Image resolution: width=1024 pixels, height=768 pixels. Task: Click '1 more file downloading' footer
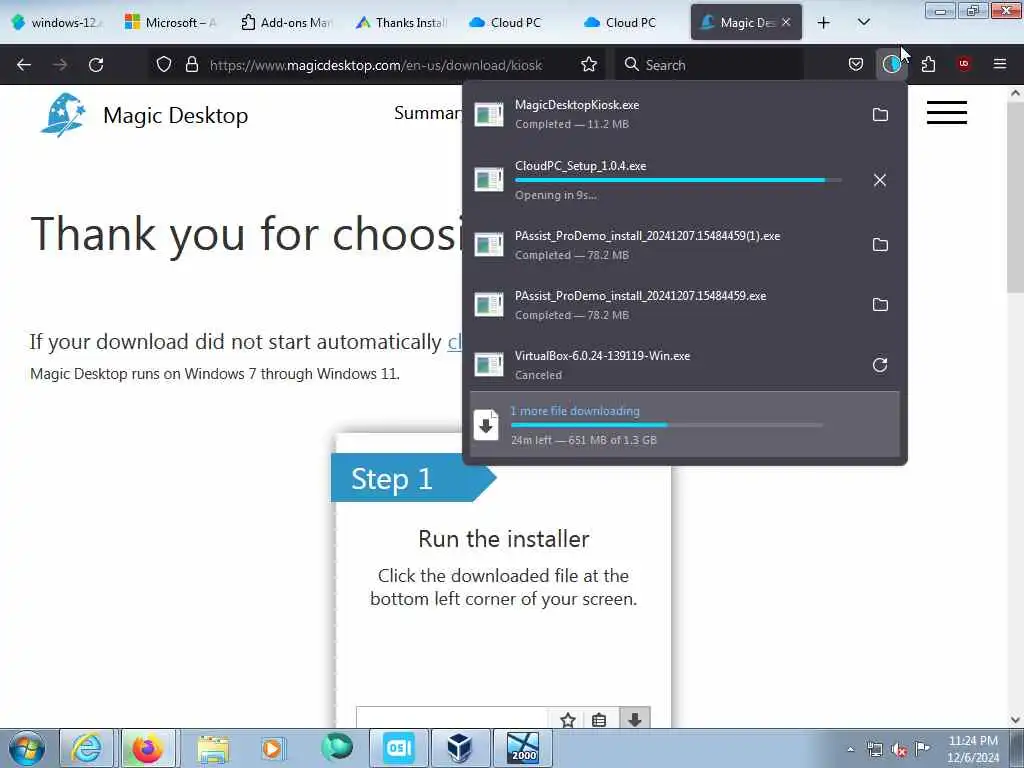click(x=684, y=424)
